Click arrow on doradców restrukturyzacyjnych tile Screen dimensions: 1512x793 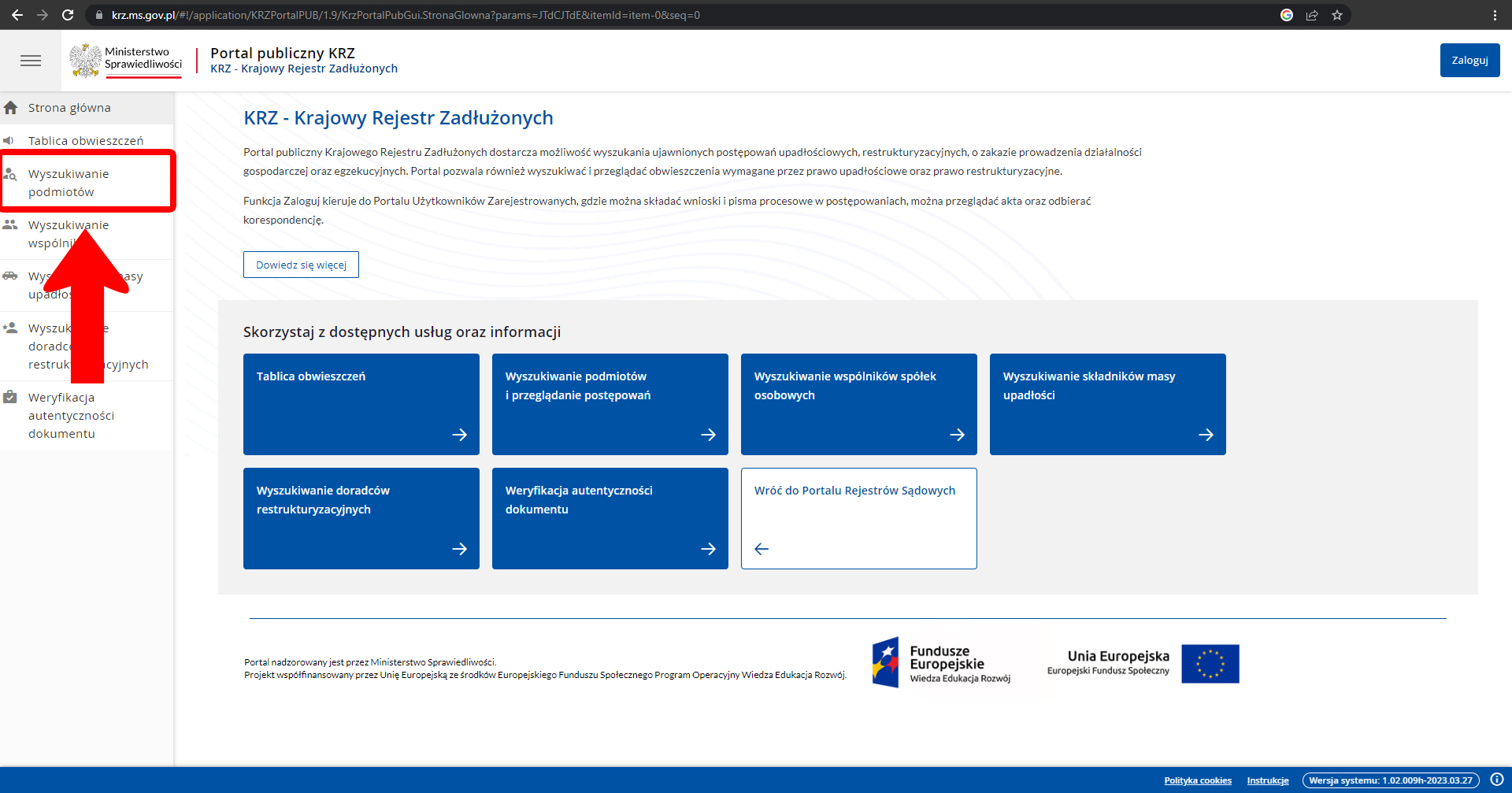460,549
